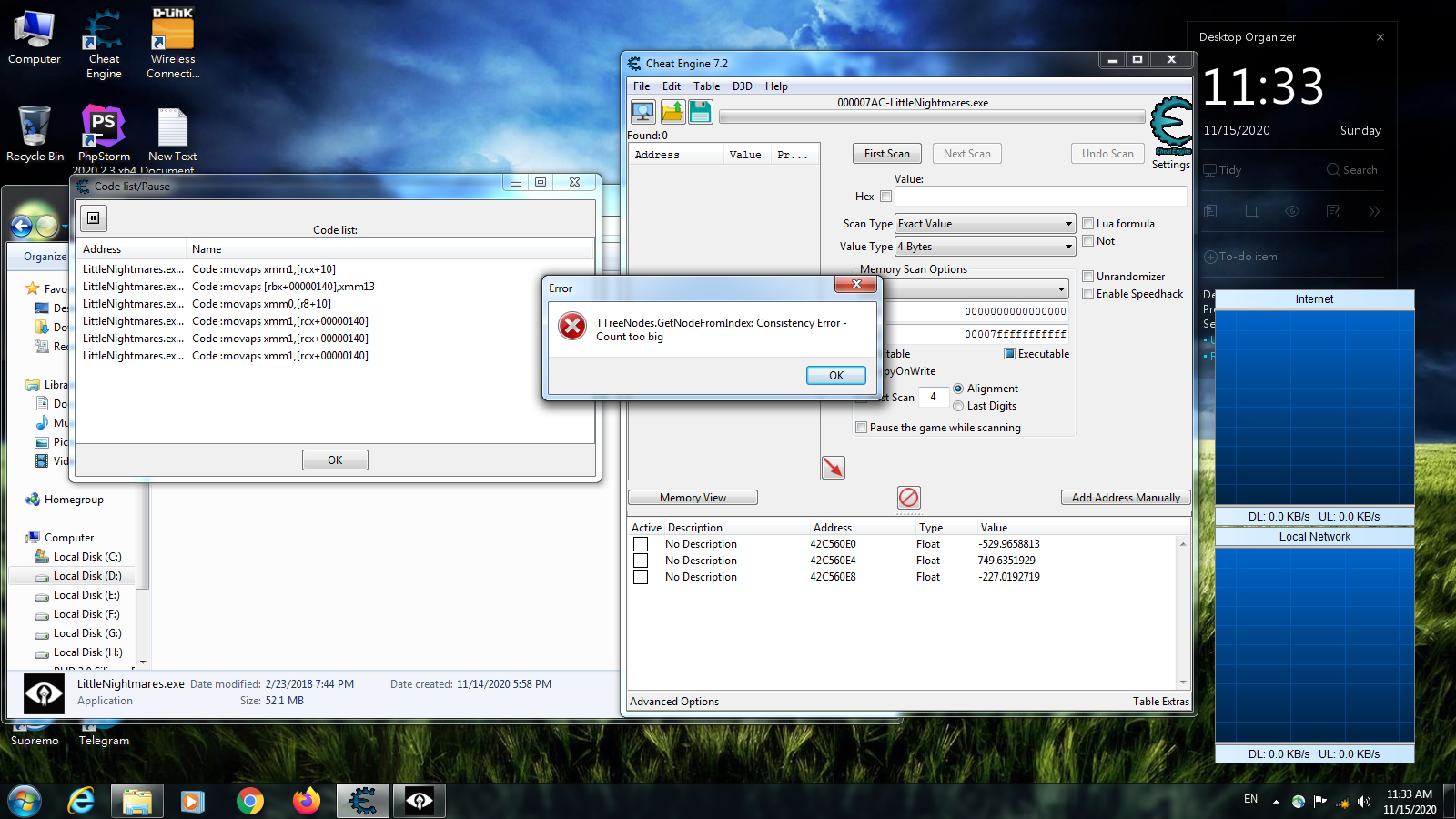
Task: Check Pause the game while scanning
Action: tap(861, 428)
